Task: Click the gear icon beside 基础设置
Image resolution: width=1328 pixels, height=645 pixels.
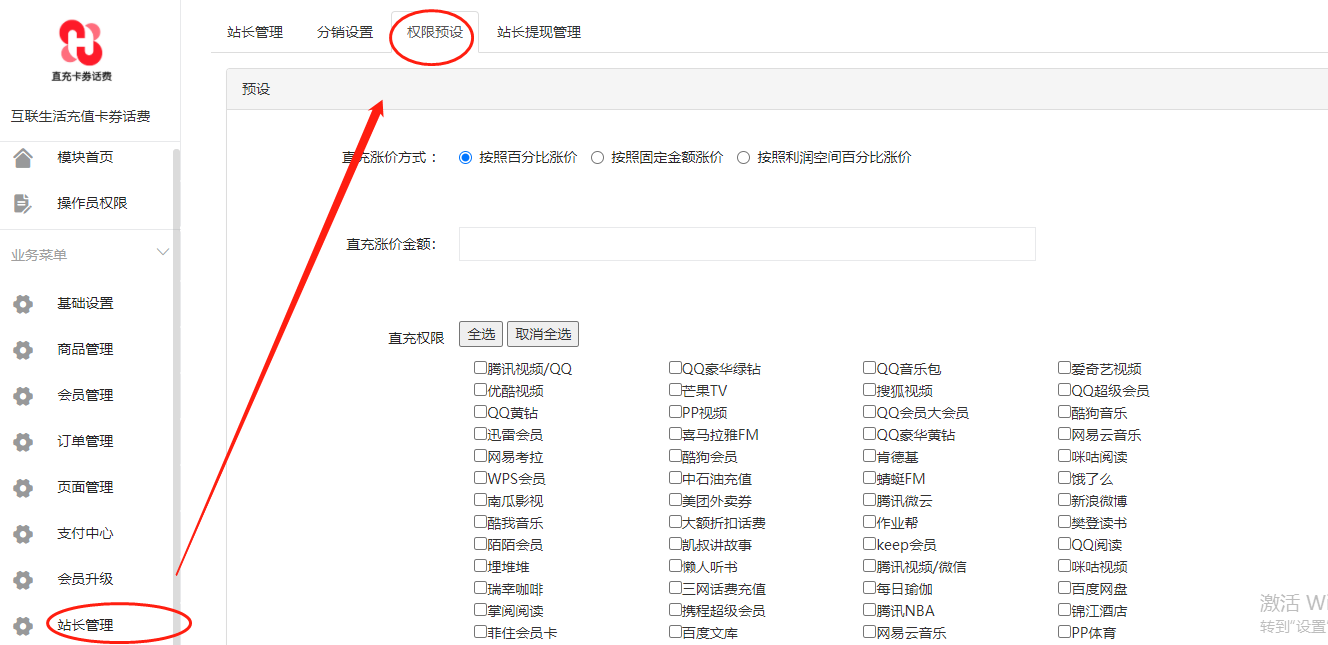Action: tap(22, 304)
